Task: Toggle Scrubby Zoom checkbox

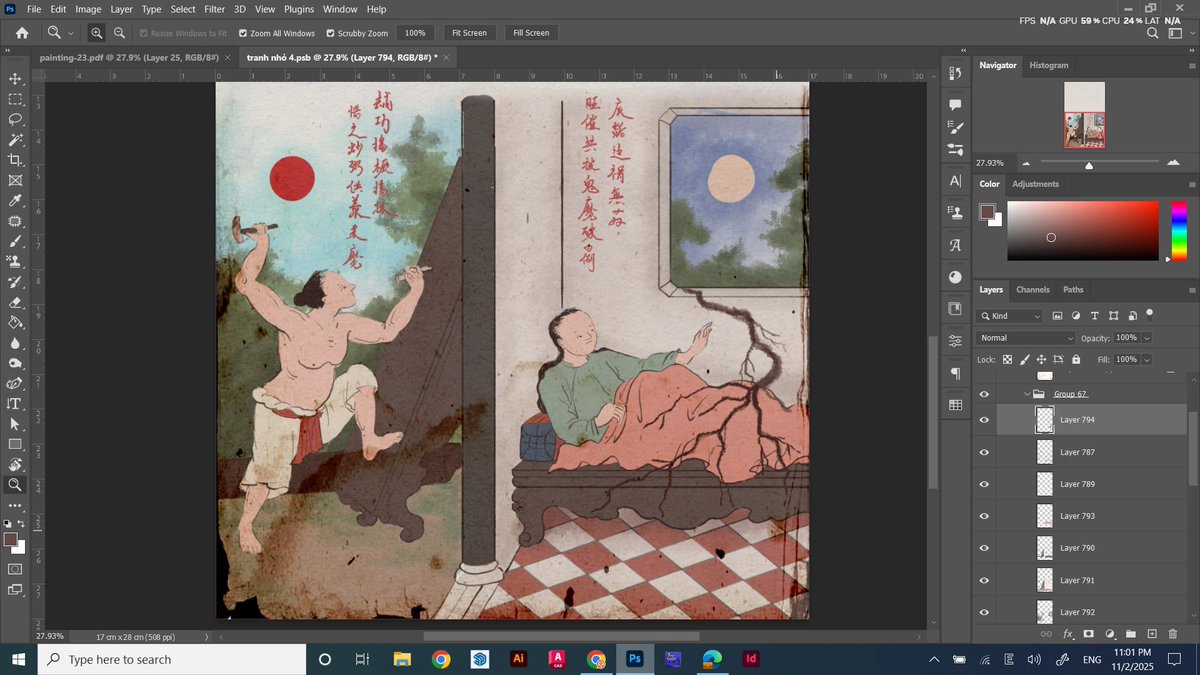Action: [331, 33]
